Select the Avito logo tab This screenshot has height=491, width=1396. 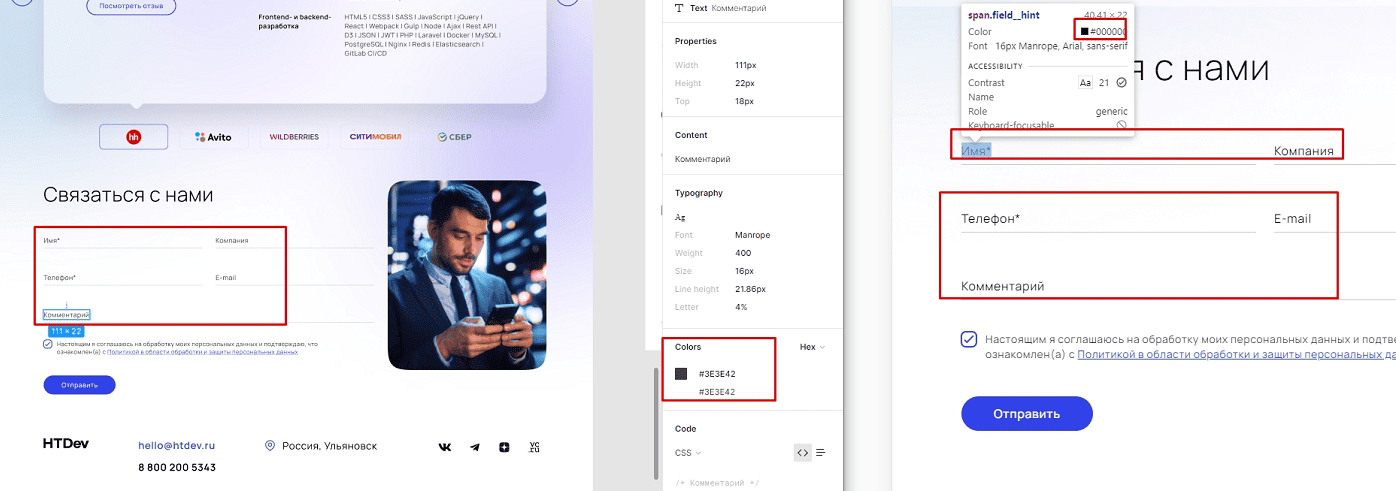(x=213, y=137)
